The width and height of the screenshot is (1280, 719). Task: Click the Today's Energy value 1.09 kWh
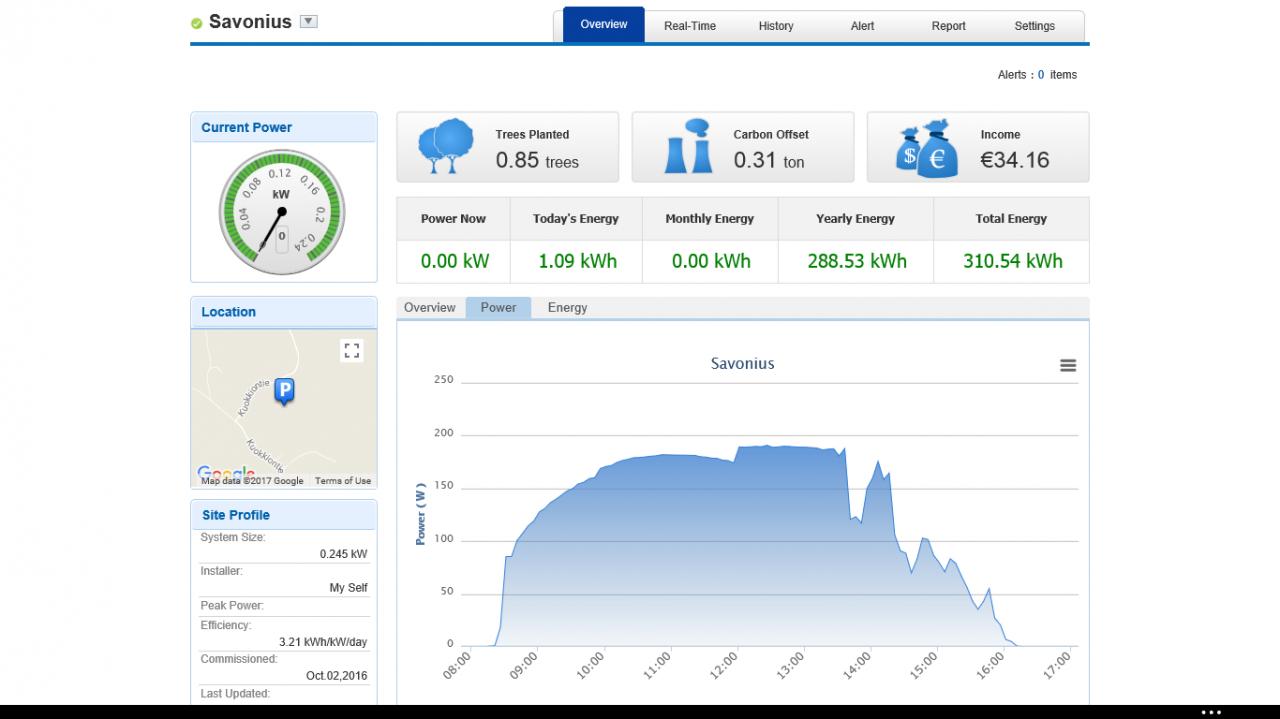(578, 261)
